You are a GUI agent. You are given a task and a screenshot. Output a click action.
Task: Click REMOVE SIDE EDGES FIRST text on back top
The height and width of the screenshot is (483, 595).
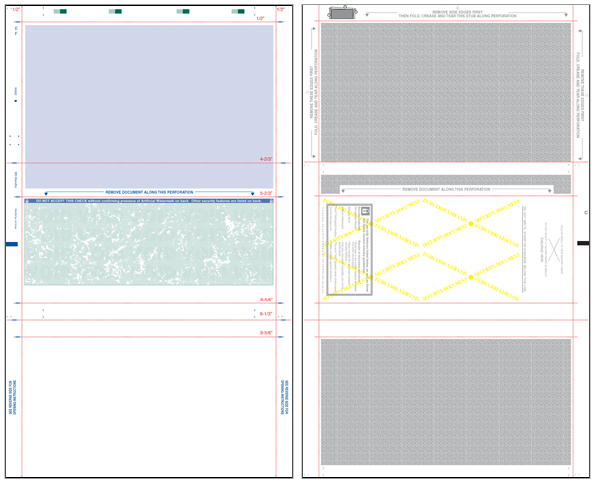point(457,12)
